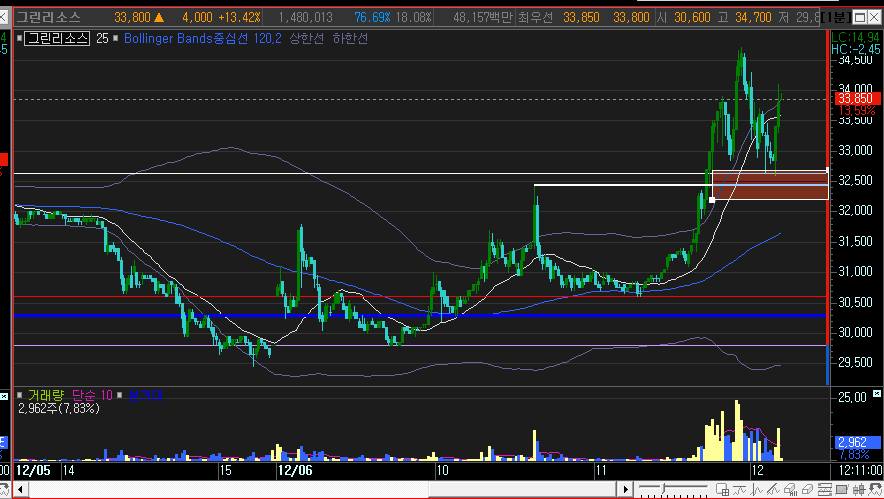Select the vertical crosshair line chart icon

coord(756,489)
